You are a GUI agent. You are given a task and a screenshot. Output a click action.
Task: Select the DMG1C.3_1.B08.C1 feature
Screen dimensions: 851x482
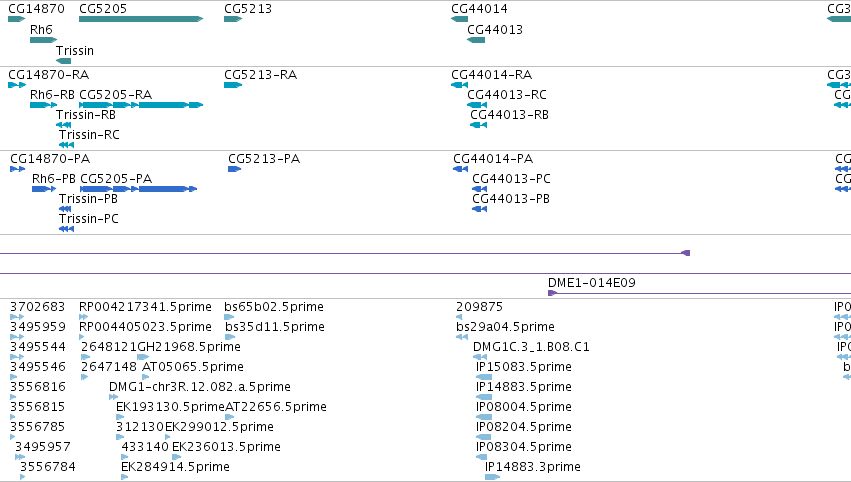coord(480,357)
